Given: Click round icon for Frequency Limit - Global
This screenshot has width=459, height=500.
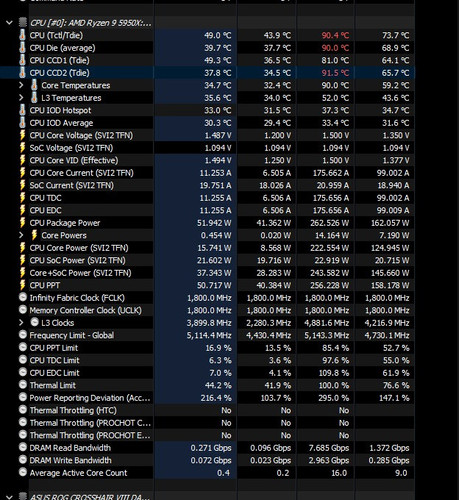Looking at the screenshot, I should click(23, 335).
